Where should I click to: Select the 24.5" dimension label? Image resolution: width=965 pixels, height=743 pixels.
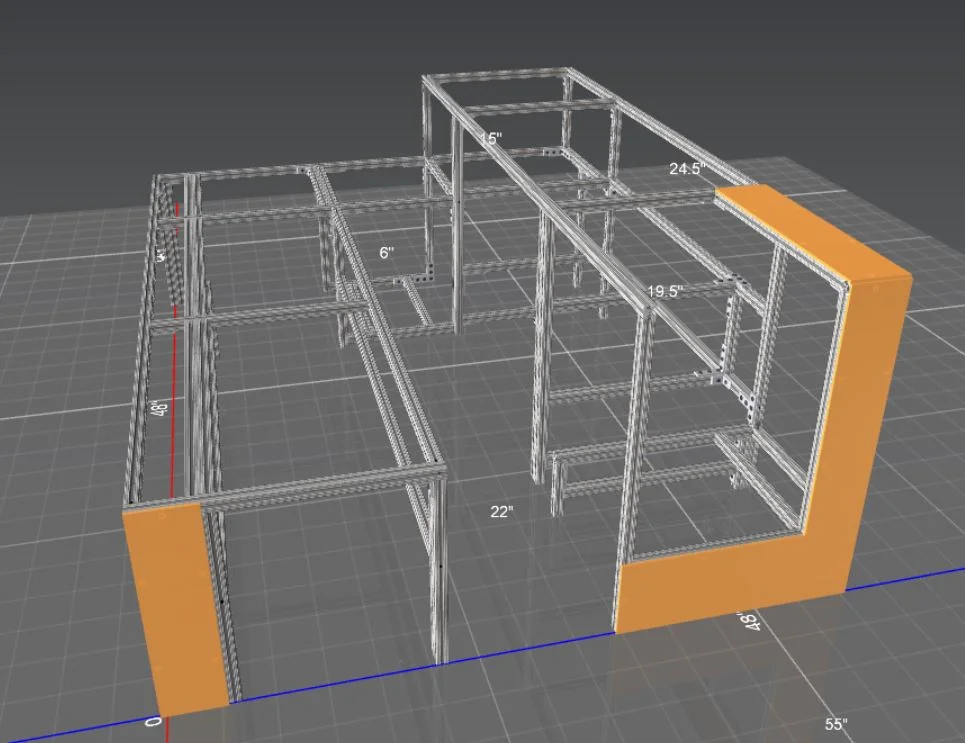687,168
